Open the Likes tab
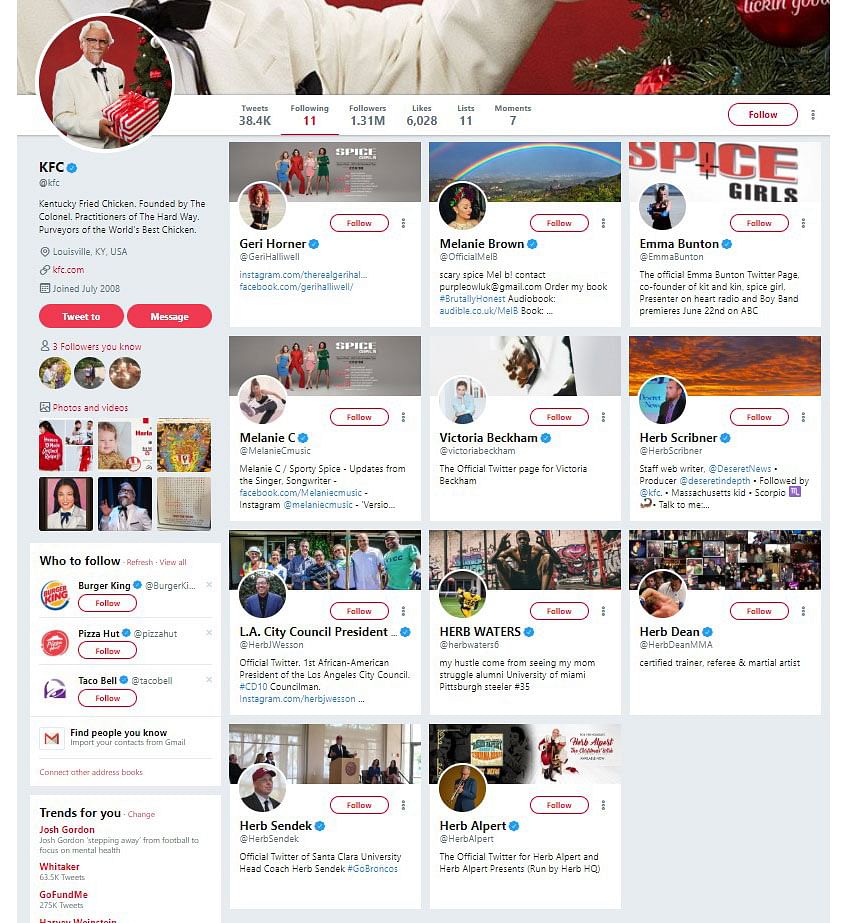Screen dimensions: 848x923 (421, 115)
